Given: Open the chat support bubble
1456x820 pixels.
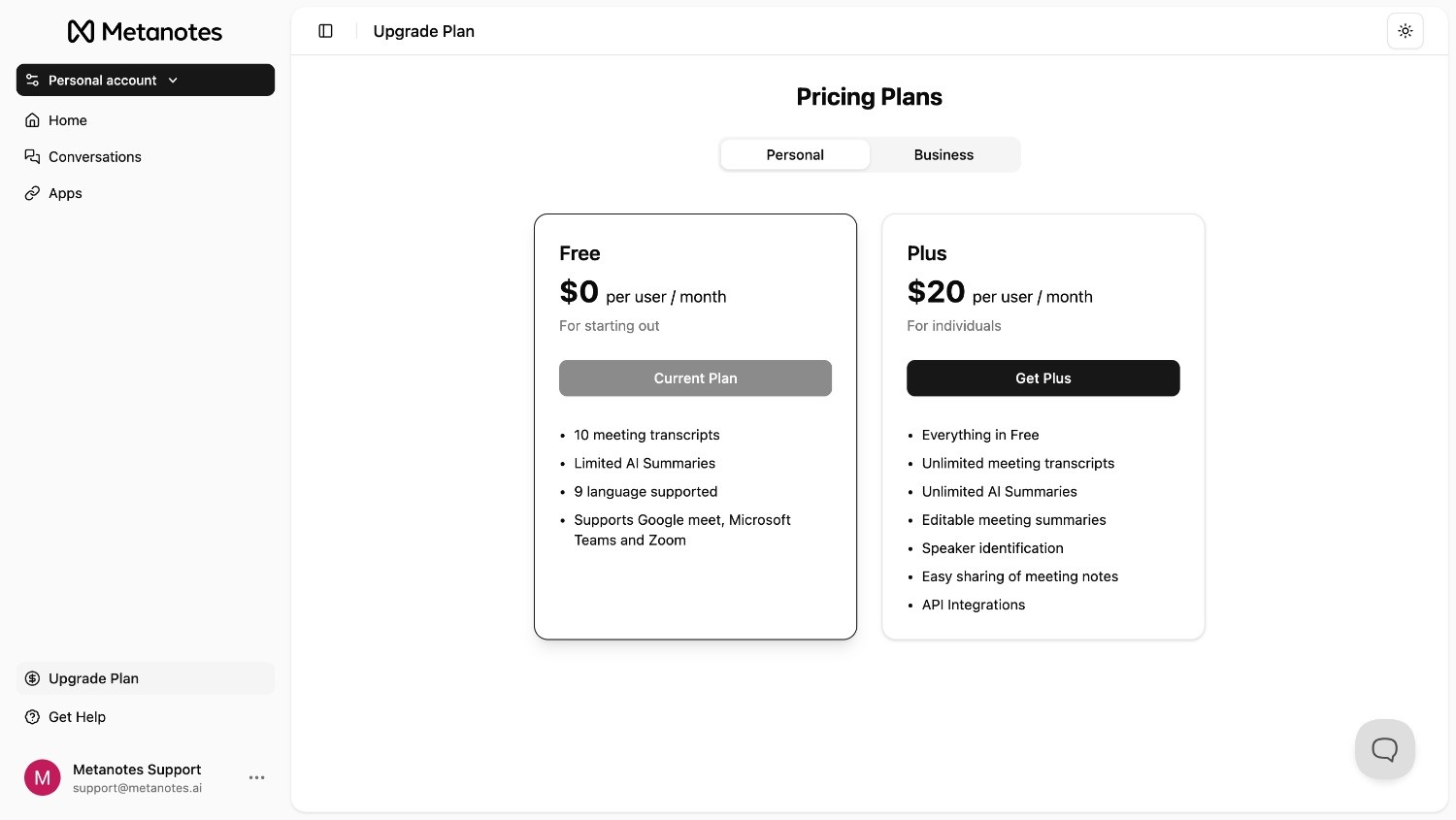Looking at the screenshot, I should pyautogui.click(x=1384, y=748).
